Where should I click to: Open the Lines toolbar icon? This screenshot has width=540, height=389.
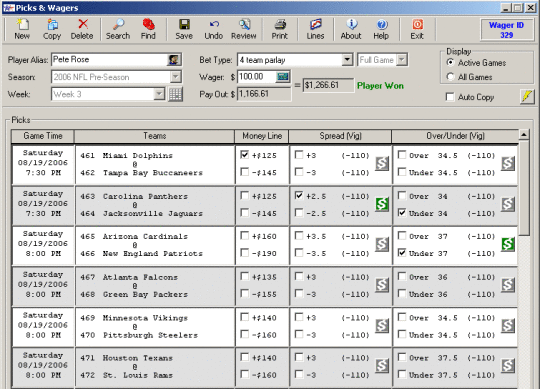(315, 29)
